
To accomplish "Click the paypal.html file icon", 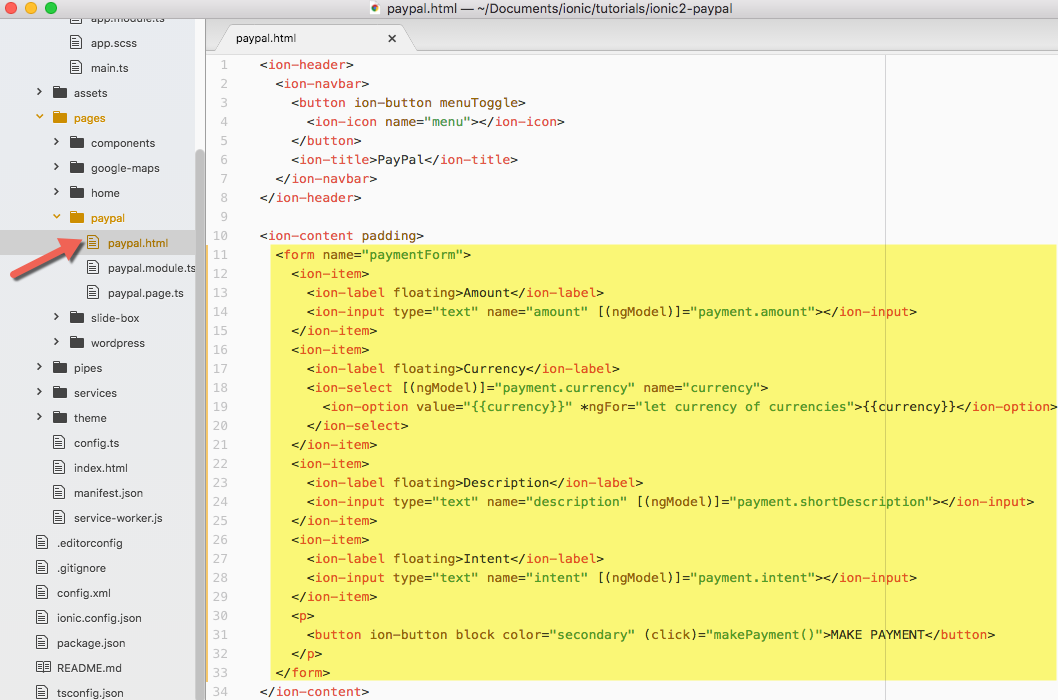I will [x=93, y=242].
